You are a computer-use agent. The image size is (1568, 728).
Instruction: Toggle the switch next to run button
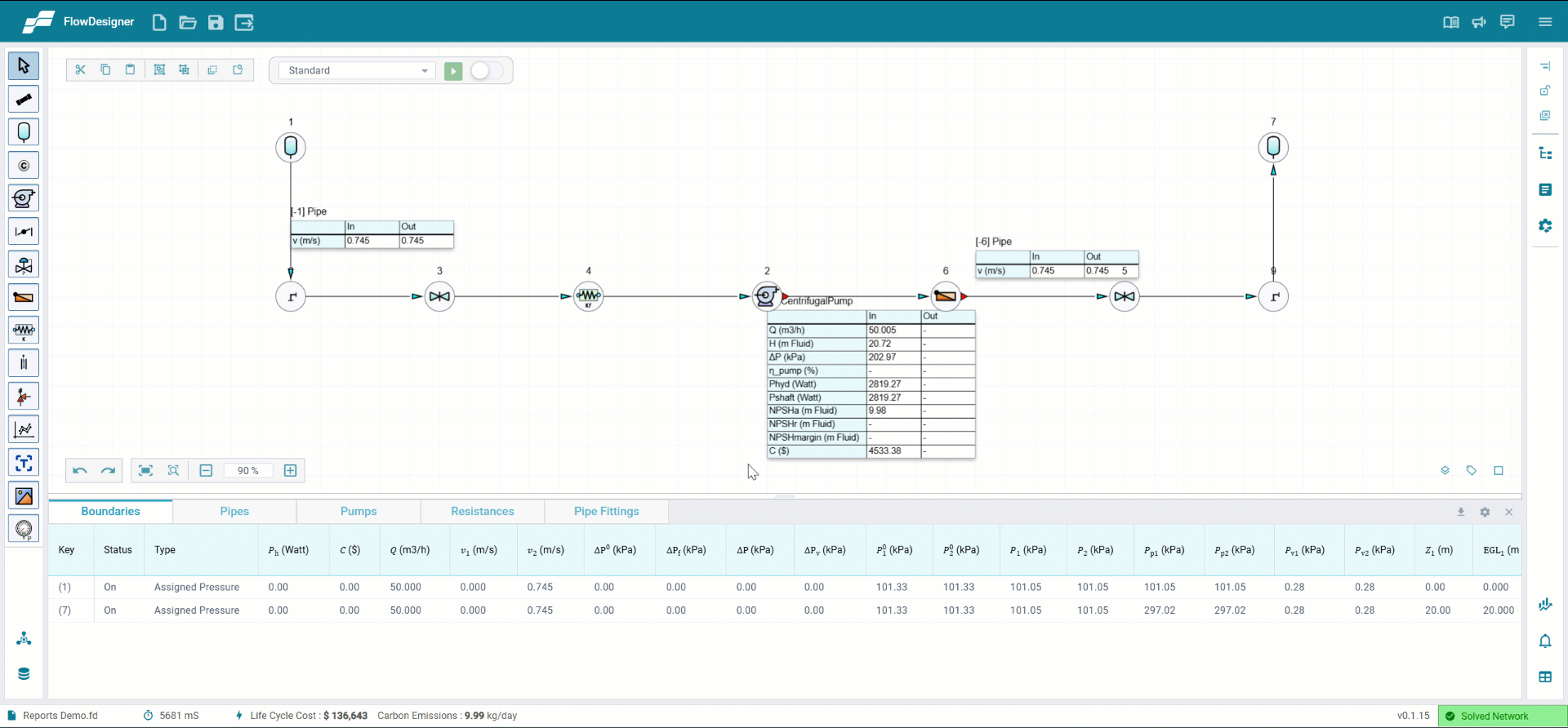tap(487, 71)
